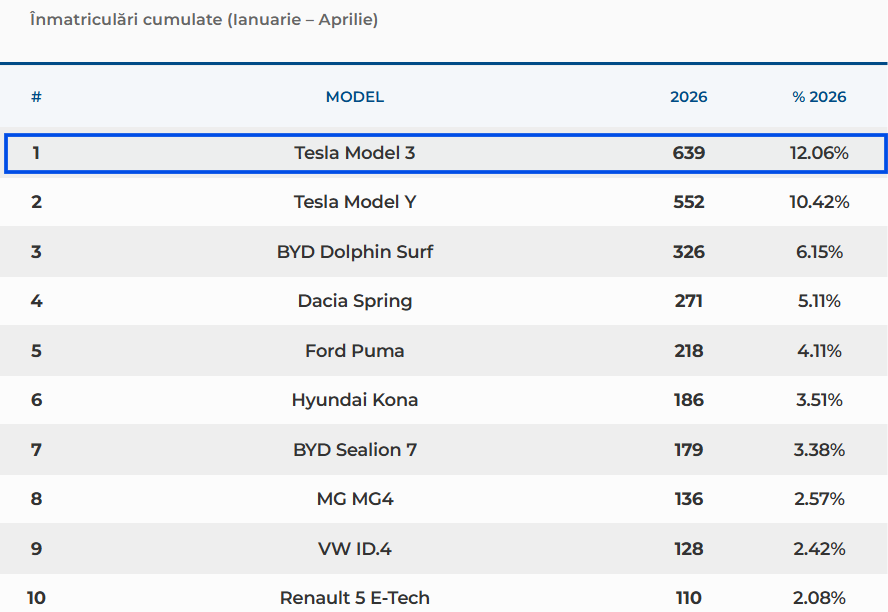Click Hyundai Kona in the table
888x612 pixels.
[355, 400]
